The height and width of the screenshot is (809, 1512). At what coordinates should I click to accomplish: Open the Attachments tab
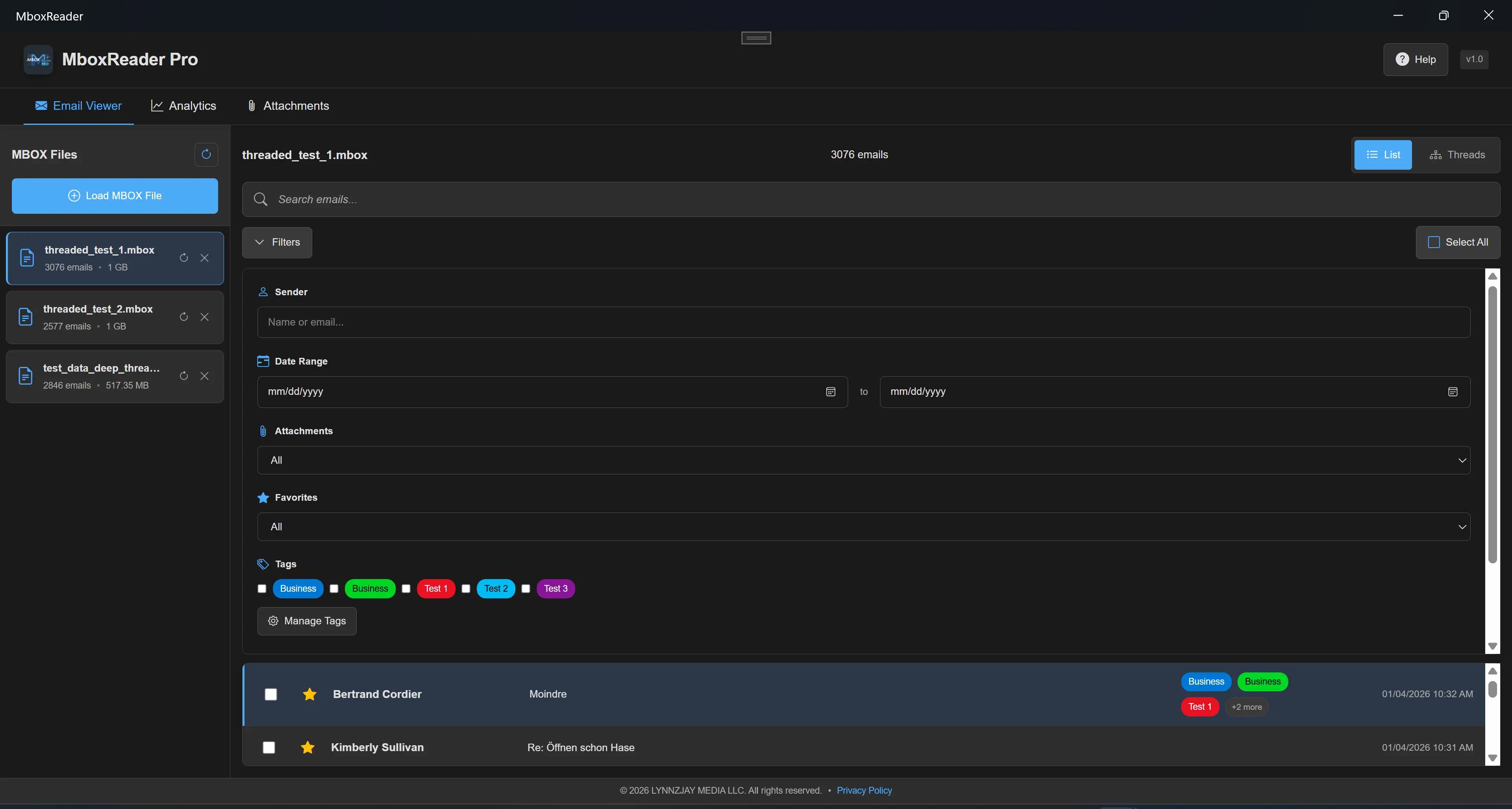coord(287,106)
